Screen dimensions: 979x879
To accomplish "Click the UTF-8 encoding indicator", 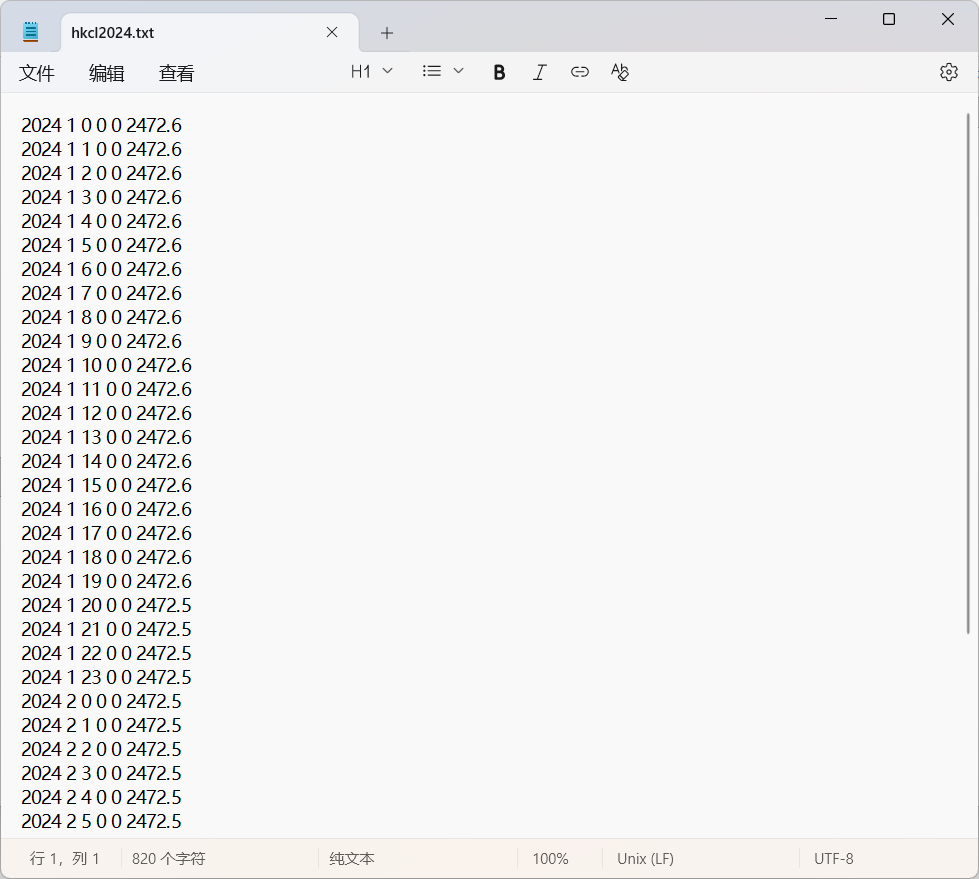I will pyautogui.click(x=833, y=859).
